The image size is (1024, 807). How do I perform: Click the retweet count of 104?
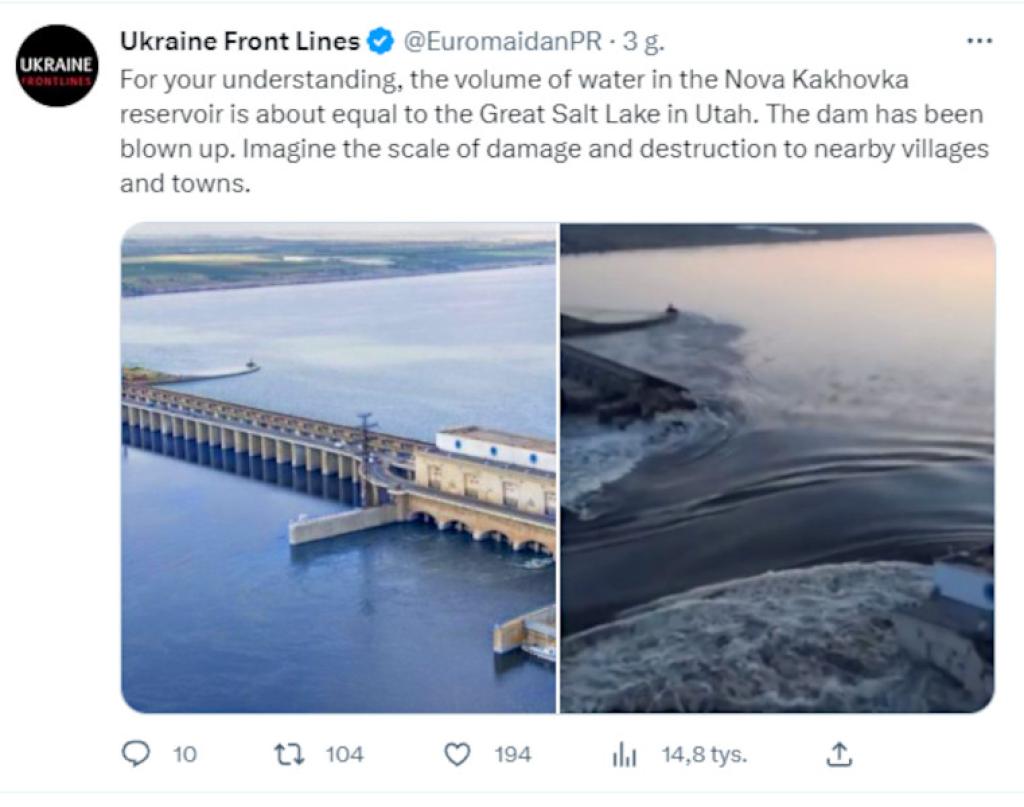[345, 754]
